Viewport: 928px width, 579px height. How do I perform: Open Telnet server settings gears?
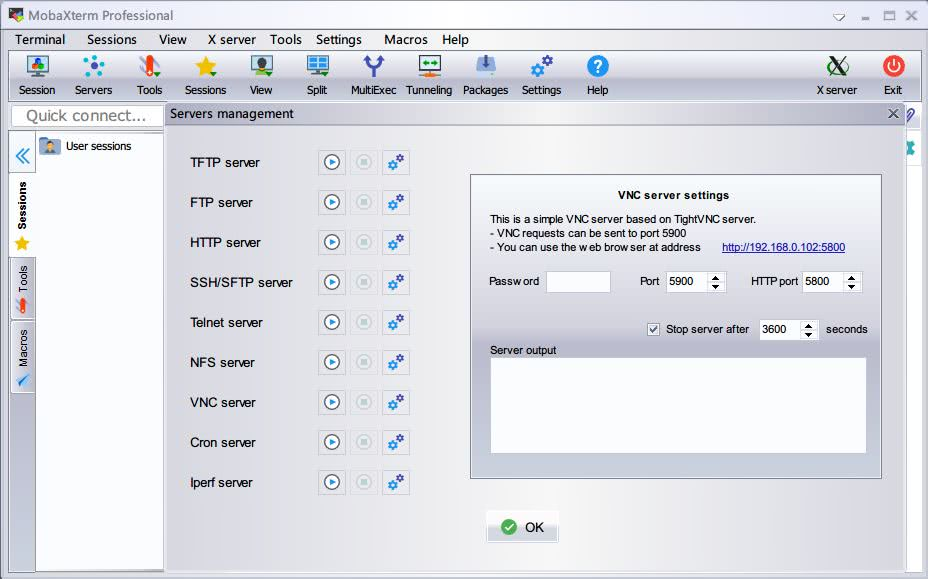(396, 322)
